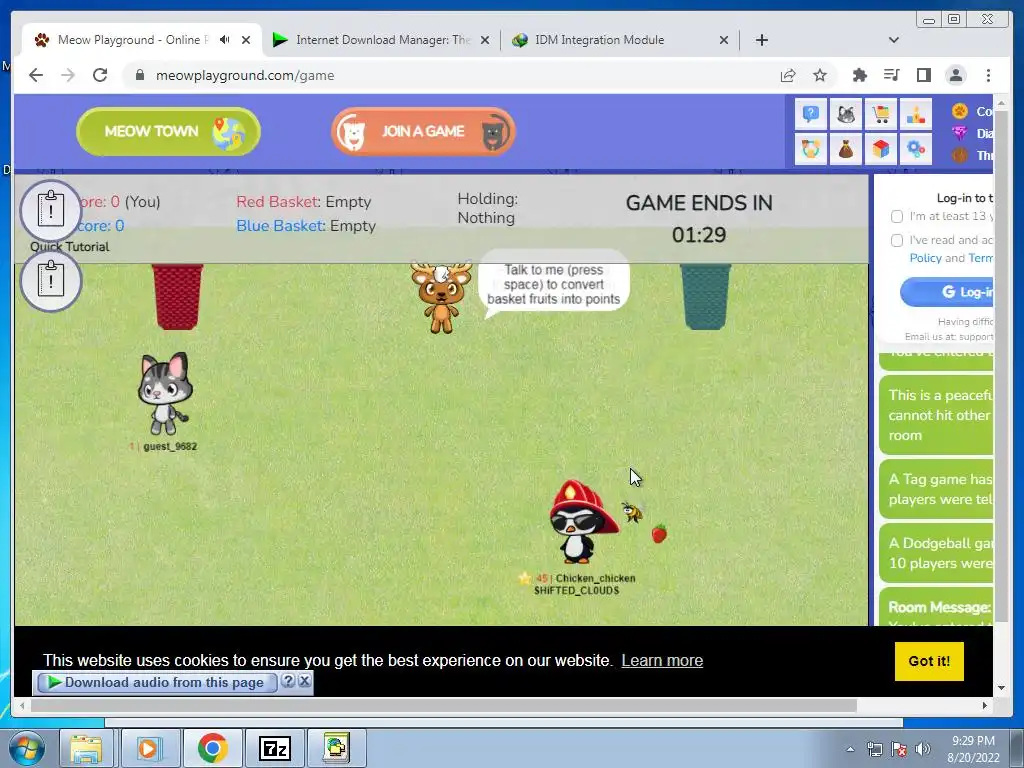Close the IDM Integration Module tab
Viewport: 1024px width, 768px height.
pos(724,40)
